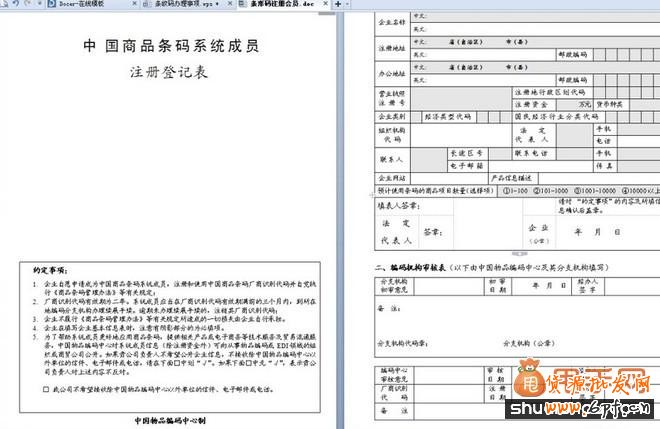Click the 企业名称 label cell
This screenshot has width=660, height=429.
click(392, 23)
